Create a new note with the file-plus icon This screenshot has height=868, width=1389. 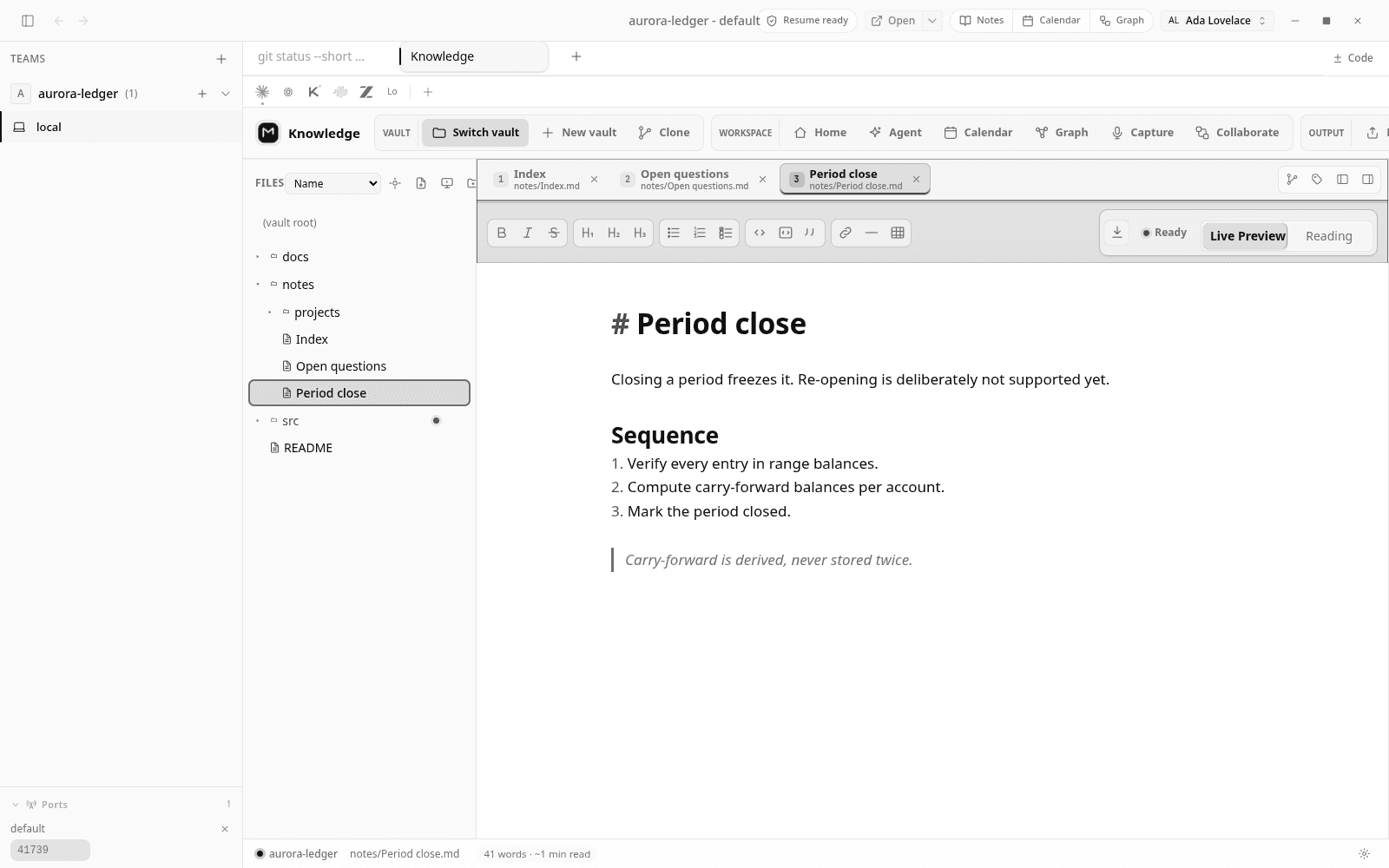421,183
